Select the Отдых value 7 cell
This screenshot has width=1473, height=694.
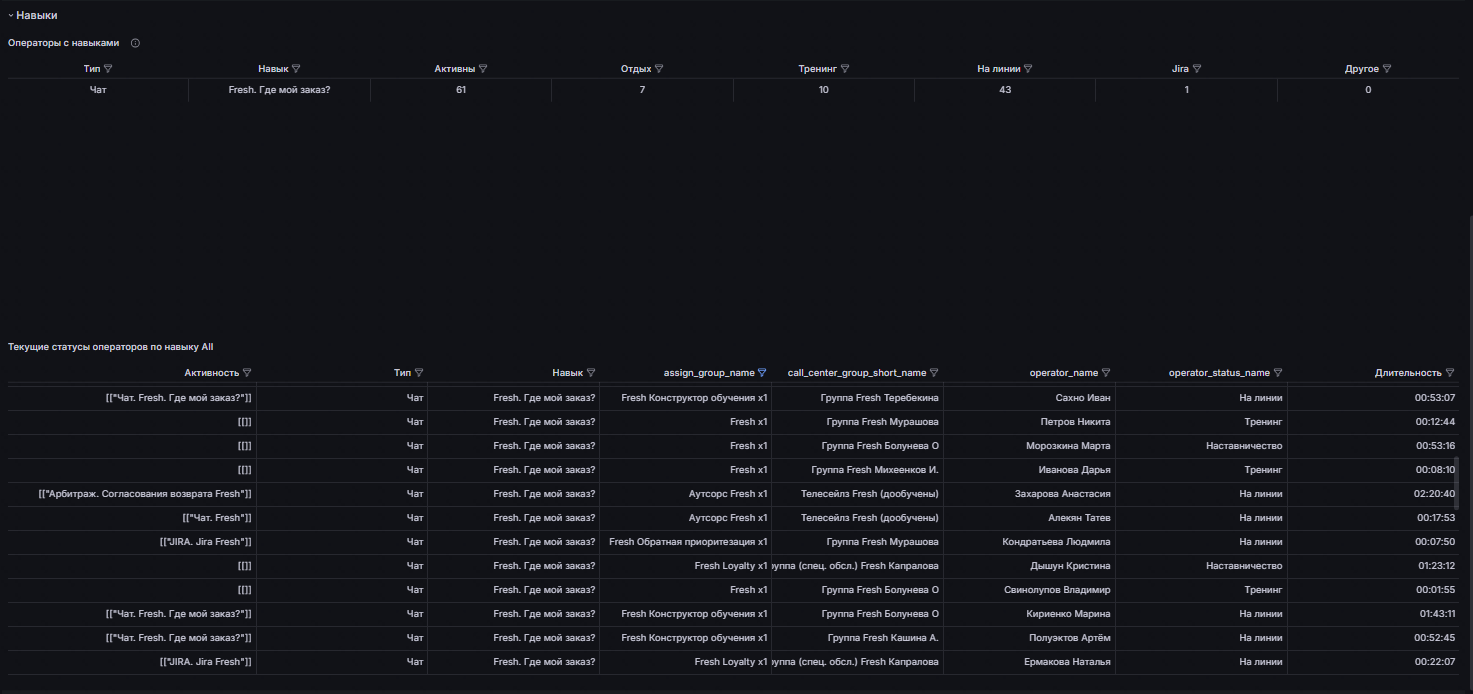tap(642, 90)
